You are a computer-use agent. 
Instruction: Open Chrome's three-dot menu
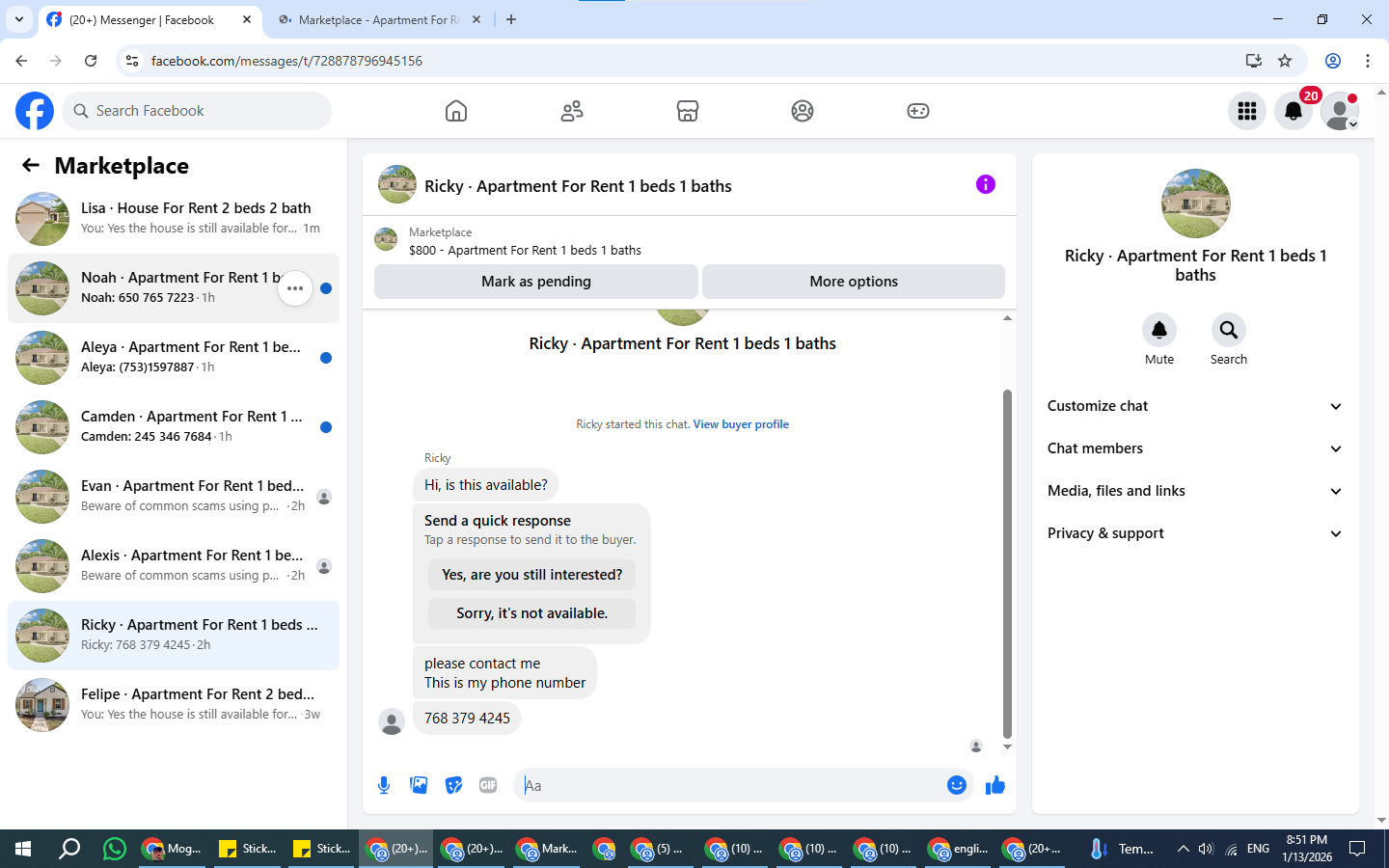click(1367, 61)
